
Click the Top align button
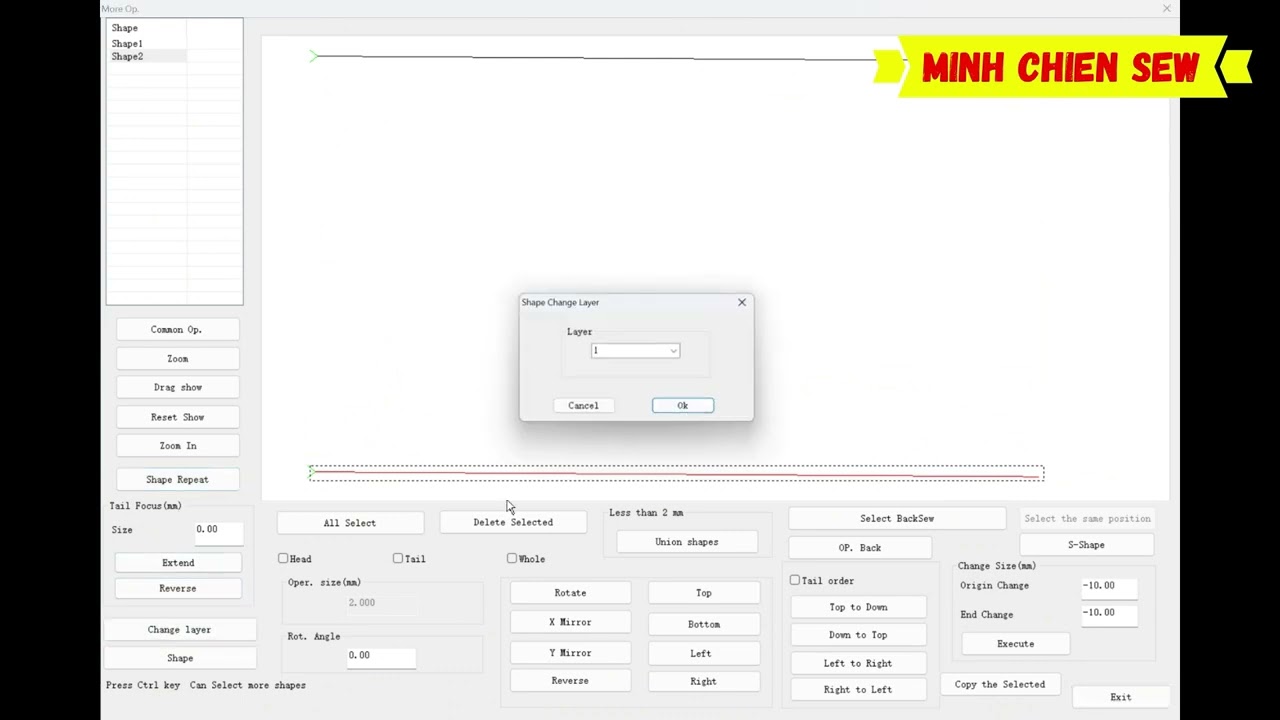(x=704, y=593)
